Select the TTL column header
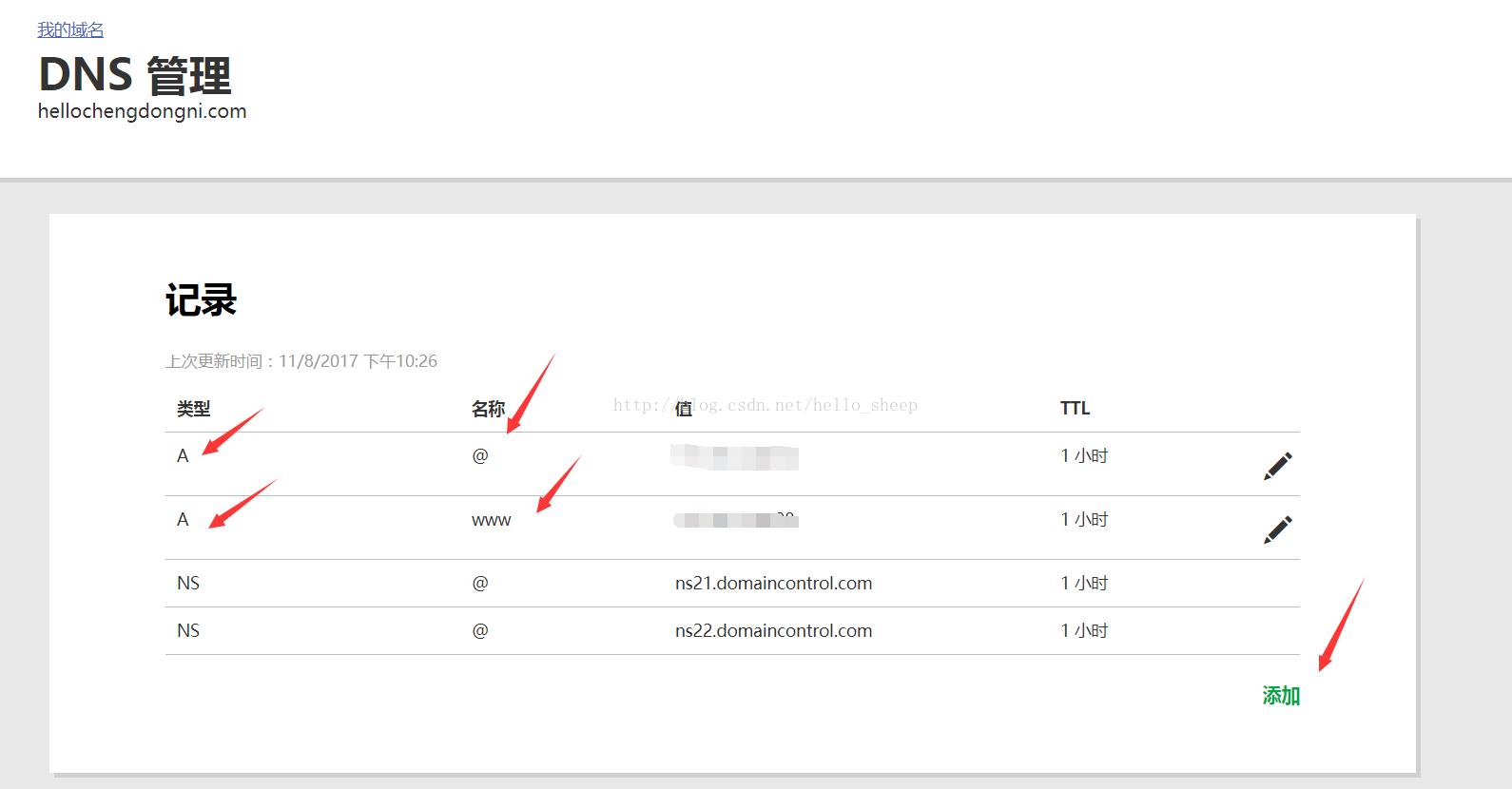 pos(1075,408)
